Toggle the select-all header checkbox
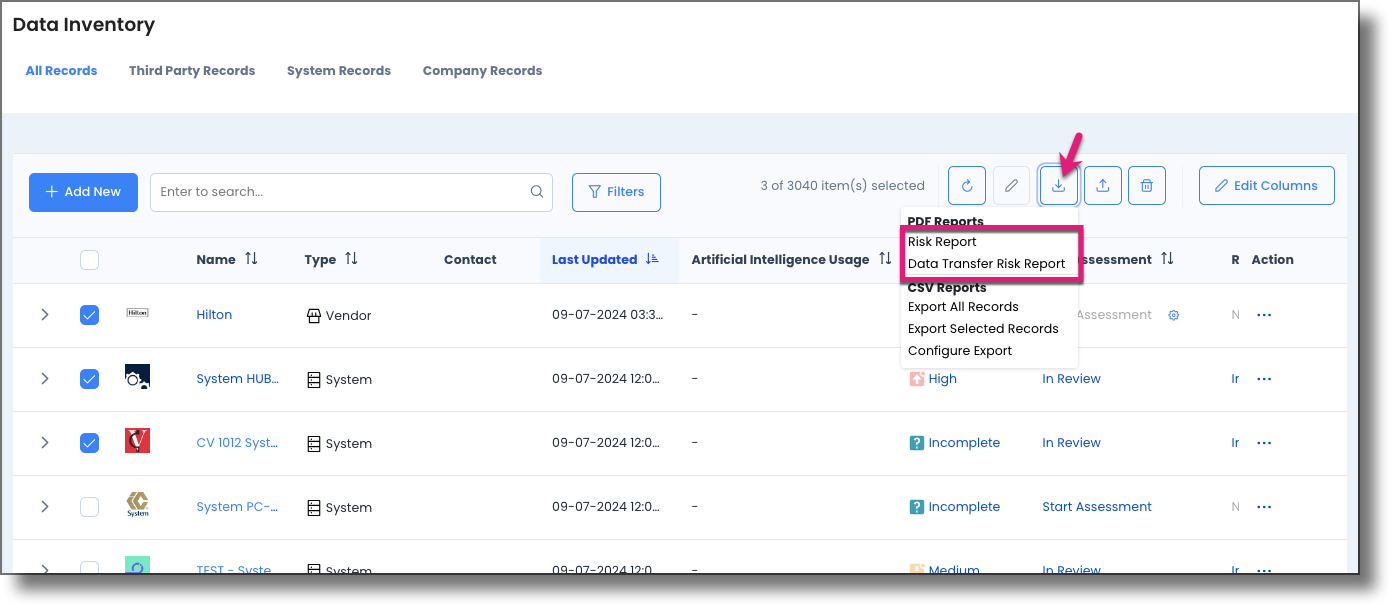The width and height of the screenshot is (1391, 606). coord(89,260)
